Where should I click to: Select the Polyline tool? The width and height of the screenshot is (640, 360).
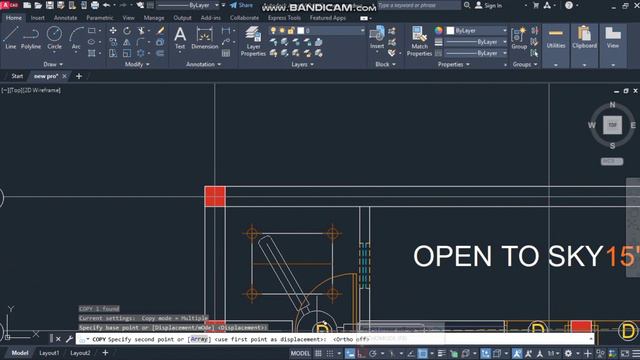pos(31,38)
